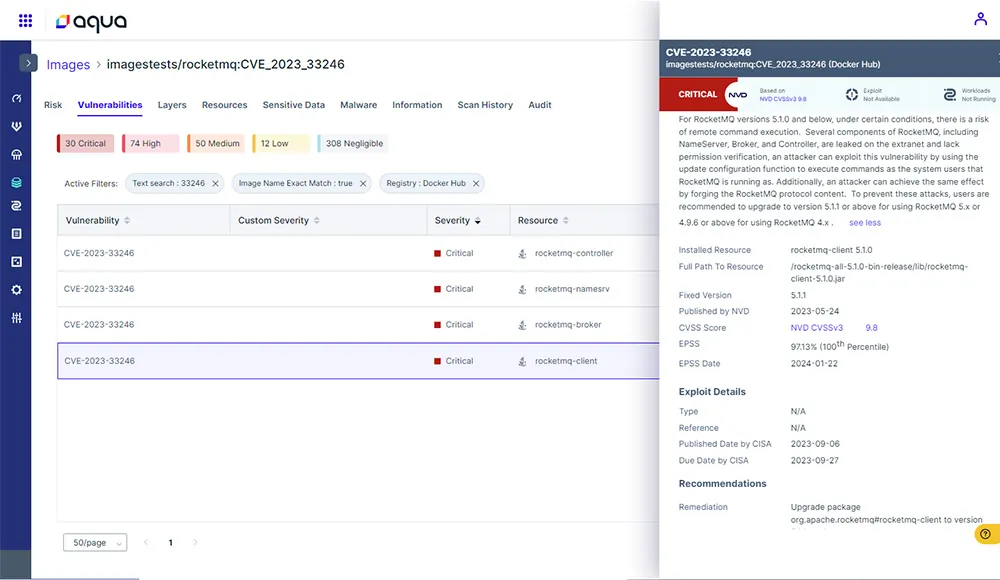Viewport: 1000px width, 580px height.
Task: Switch to the Scan History tab
Action: tap(485, 105)
